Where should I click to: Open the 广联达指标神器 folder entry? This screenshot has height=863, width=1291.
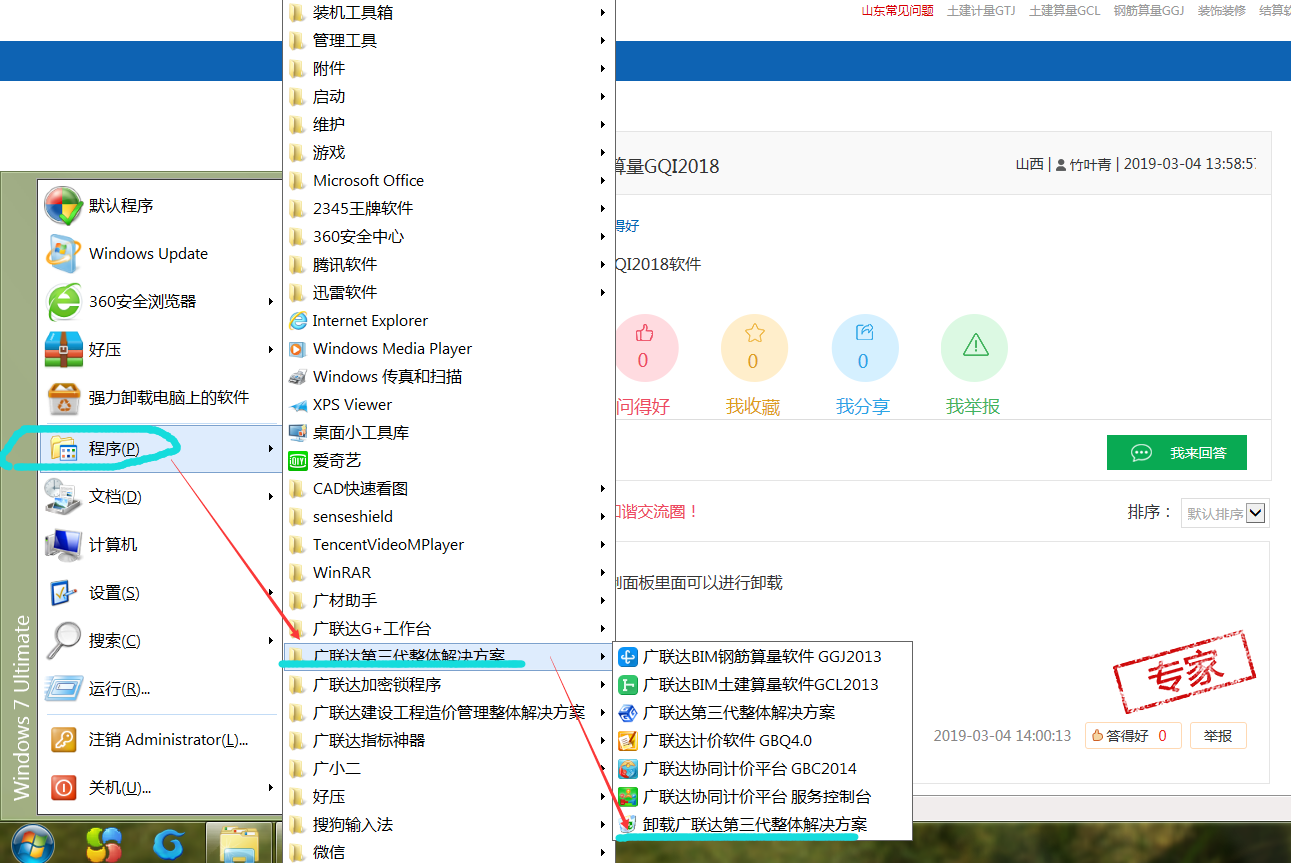pyautogui.click(x=448, y=741)
